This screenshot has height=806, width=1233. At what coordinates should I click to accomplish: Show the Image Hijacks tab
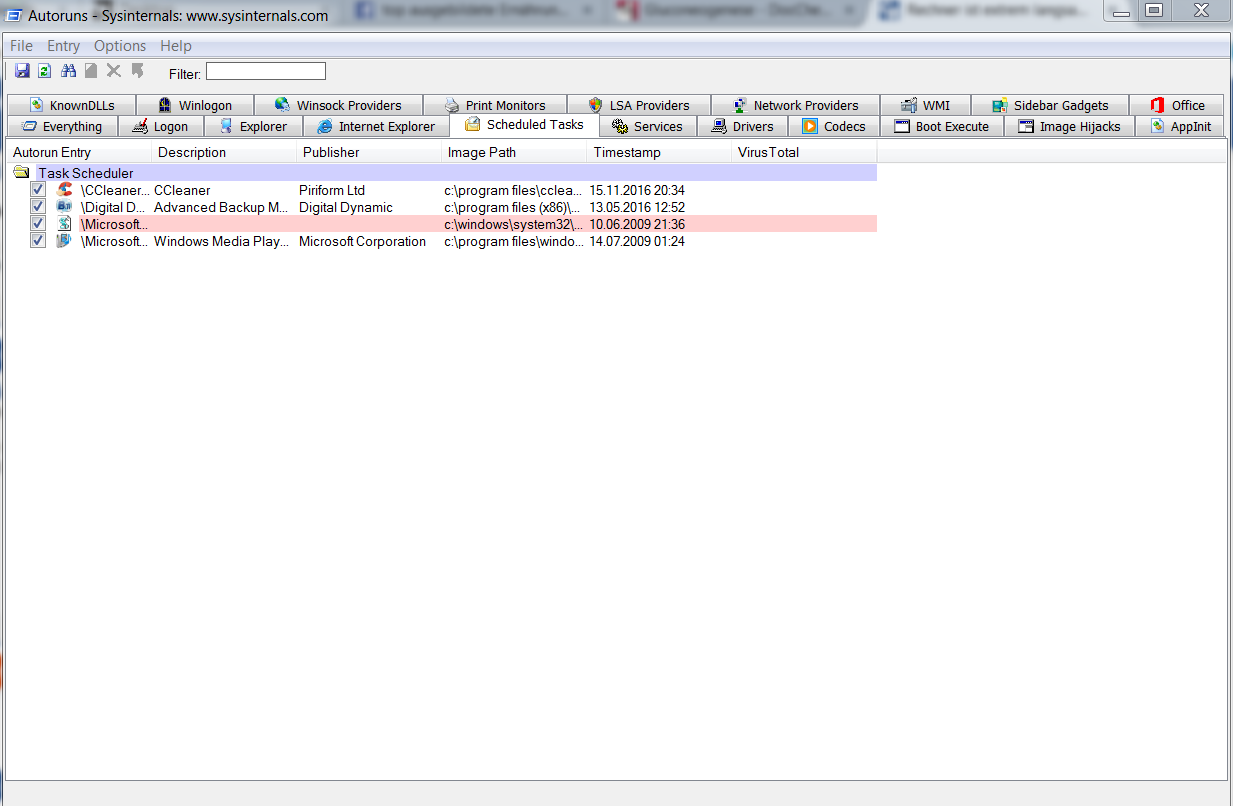tap(1069, 126)
